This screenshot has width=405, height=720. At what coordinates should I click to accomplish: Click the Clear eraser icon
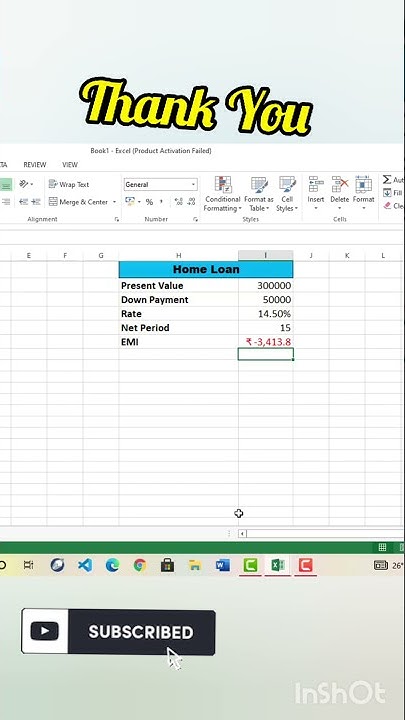(x=387, y=206)
